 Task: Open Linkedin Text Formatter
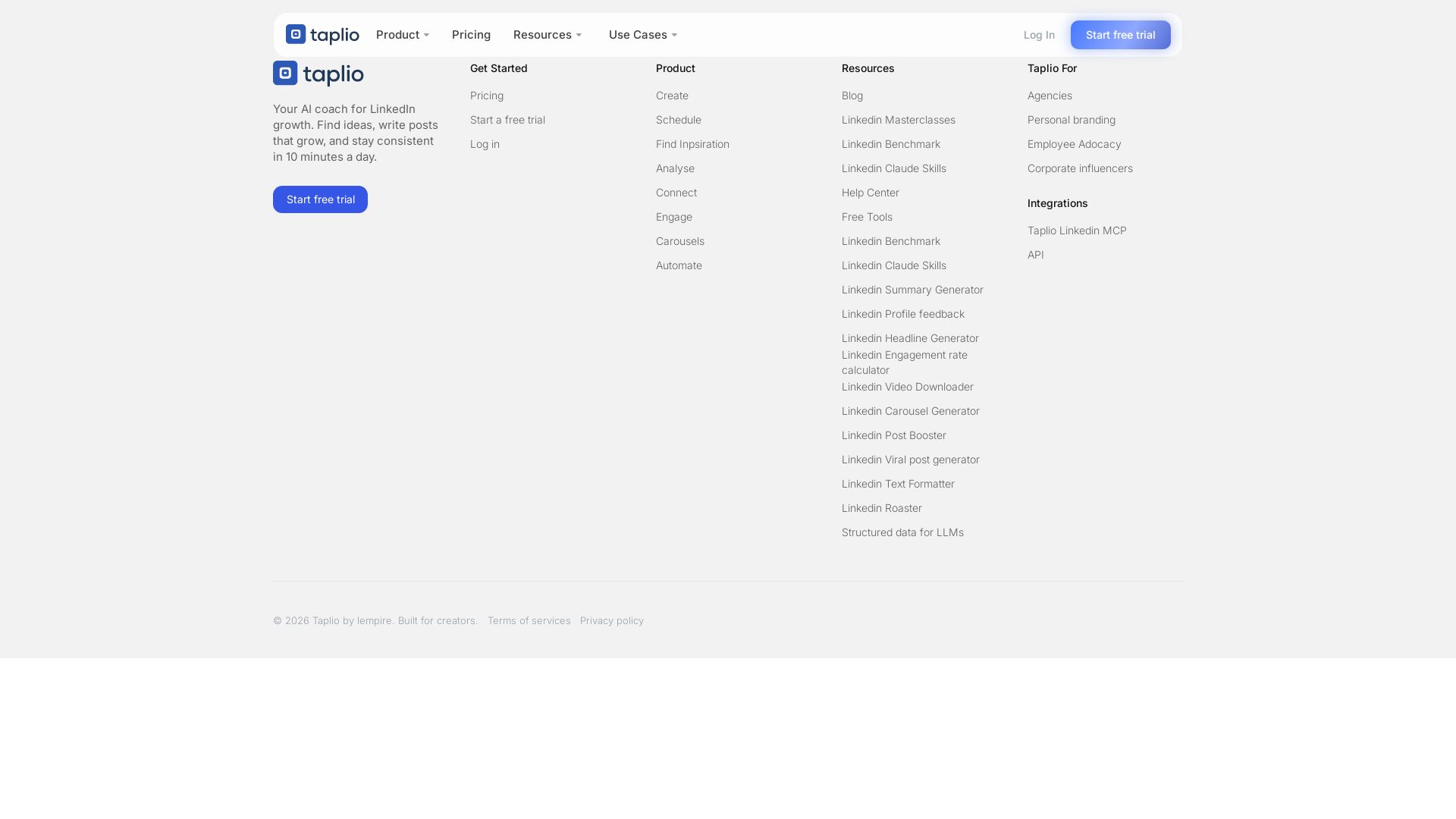(x=898, y=484)
